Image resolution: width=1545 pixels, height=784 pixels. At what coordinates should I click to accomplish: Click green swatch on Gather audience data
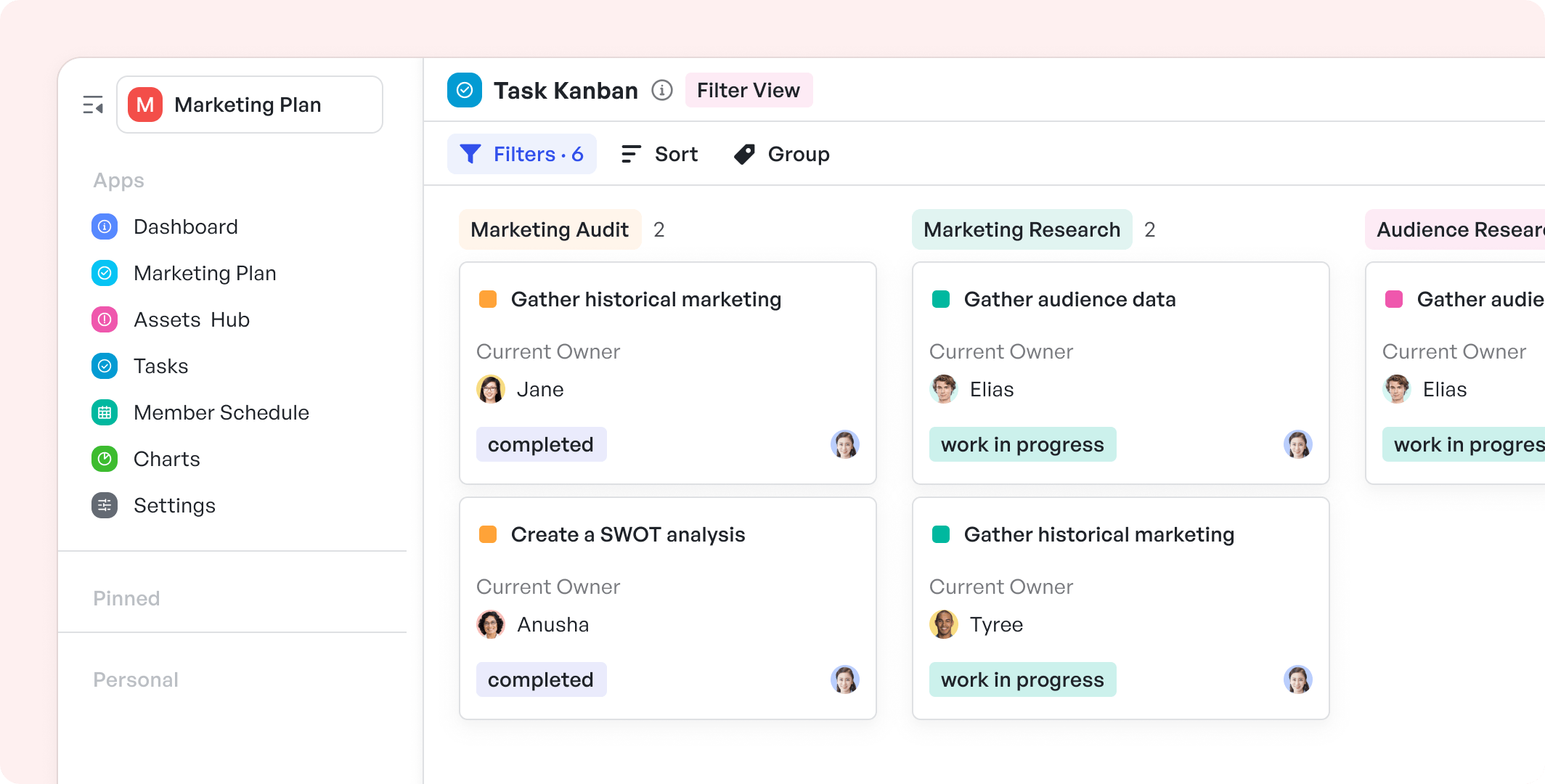(x=941, y=299)
